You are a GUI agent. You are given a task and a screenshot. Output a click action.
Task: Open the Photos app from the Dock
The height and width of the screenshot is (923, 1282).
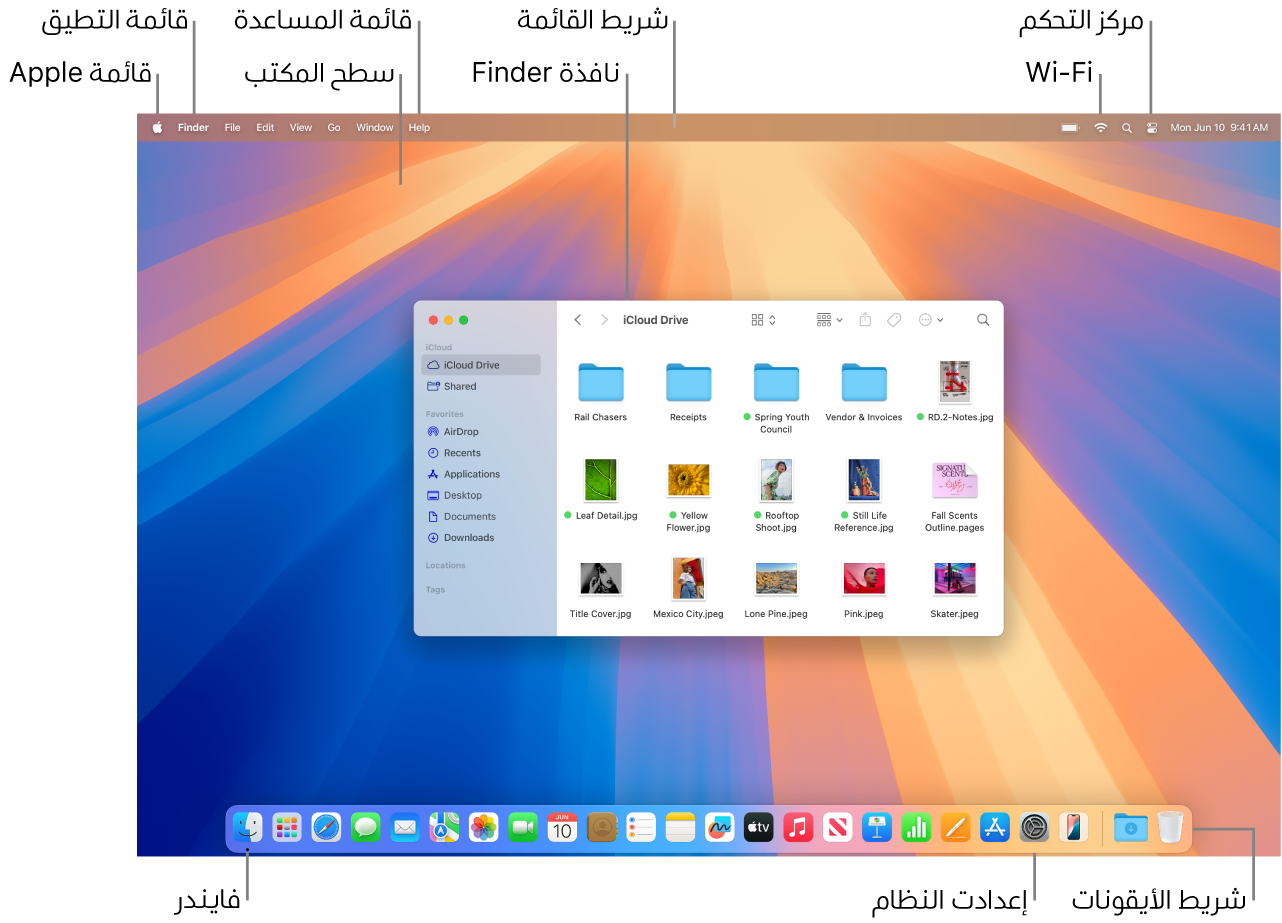click(x=483, y=827)
